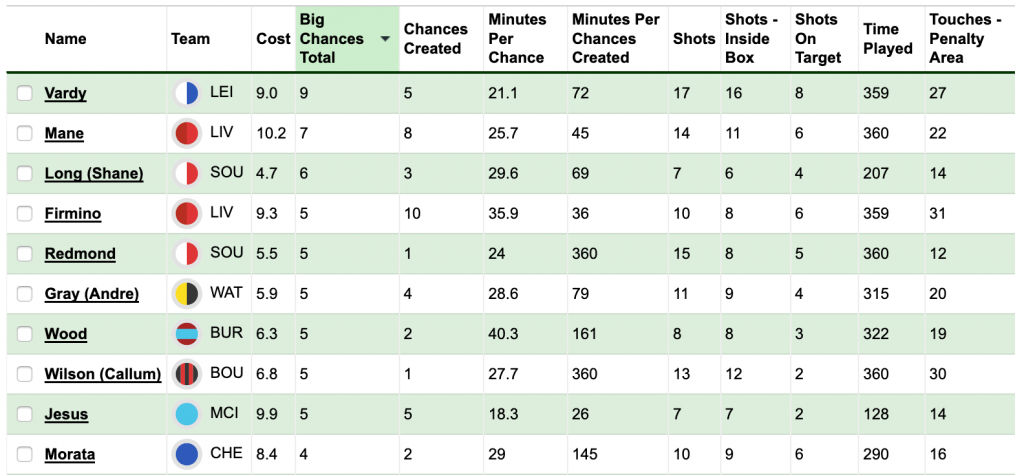Open Gray (Andre) player link
The width and height of the screenshot is (1024, 475).
[91, 294]
